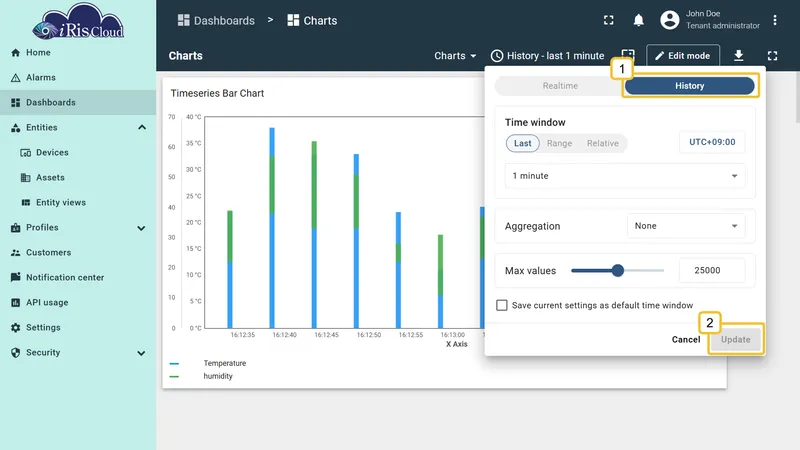Screen dimensions: 800x450
Task: Open Customers via the people icon
Action: pos(15,253)
